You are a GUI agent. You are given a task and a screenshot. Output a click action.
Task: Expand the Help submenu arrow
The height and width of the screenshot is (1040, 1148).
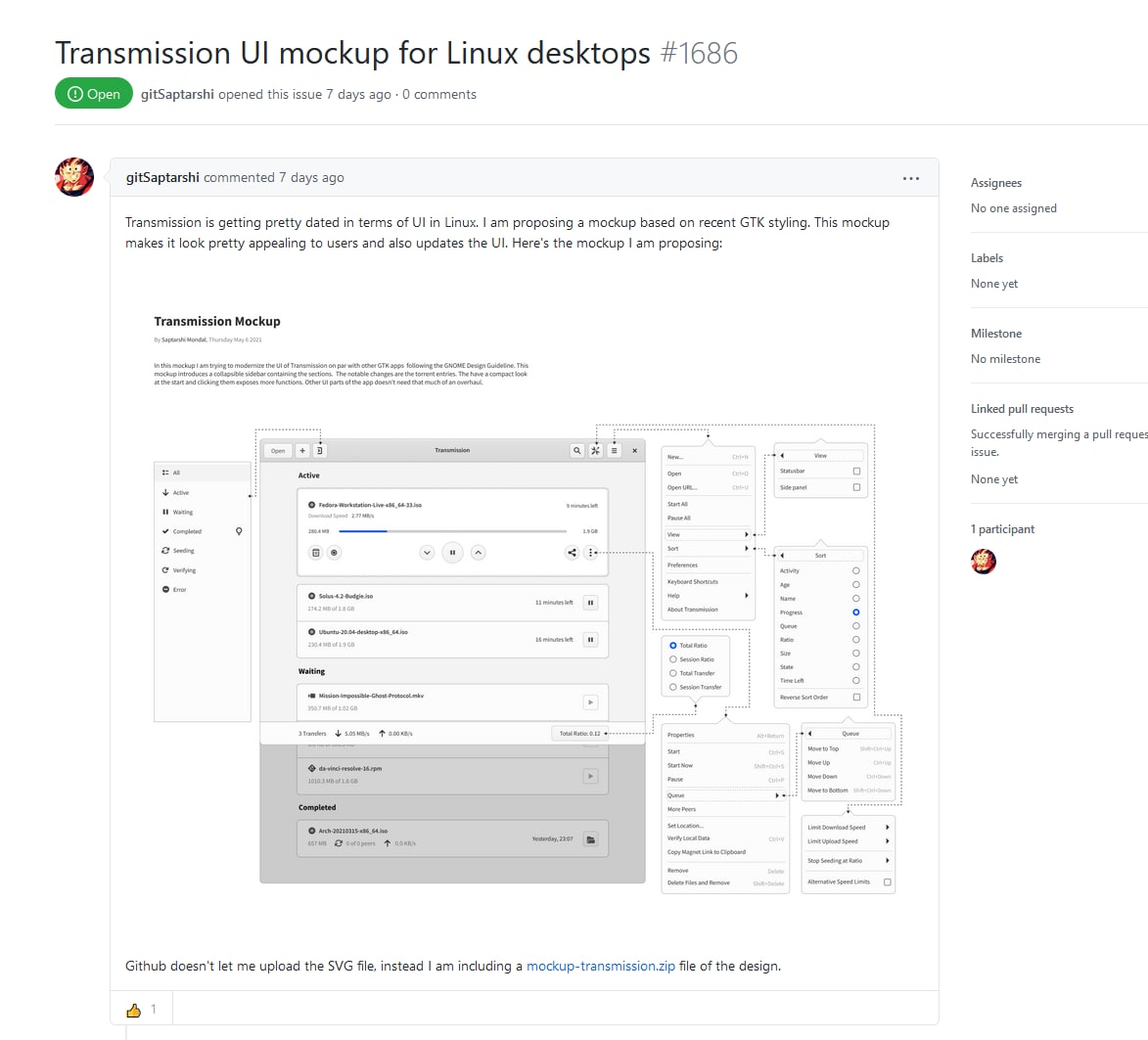click(746, 596)
